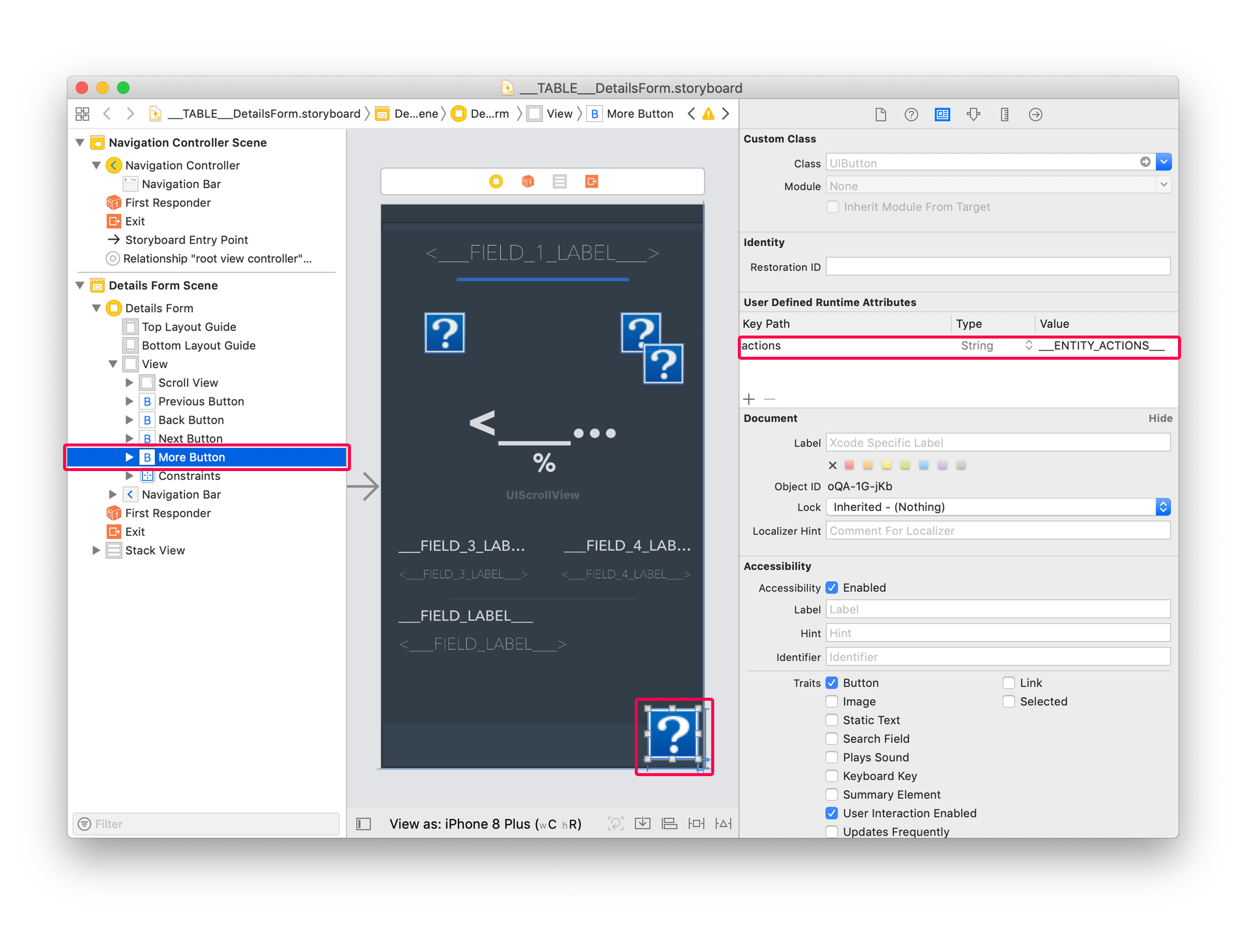Viewport: 1247px width, 952px height.
Task: Open the Class dropdown menu
Action: (1164, 162)
